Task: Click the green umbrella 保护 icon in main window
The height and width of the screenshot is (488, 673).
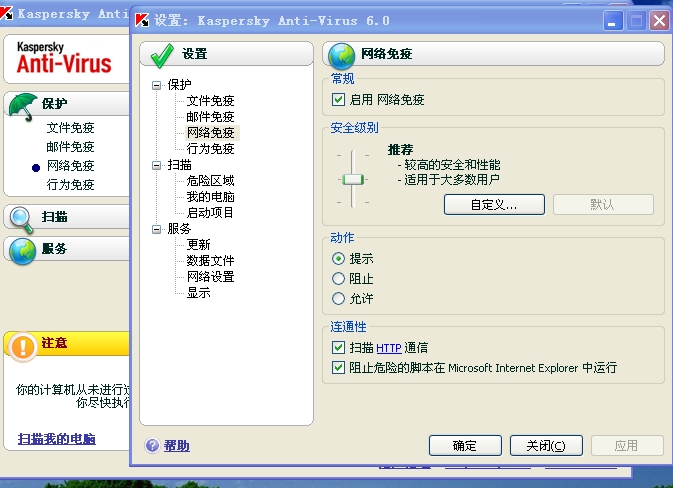Action: 23,106
